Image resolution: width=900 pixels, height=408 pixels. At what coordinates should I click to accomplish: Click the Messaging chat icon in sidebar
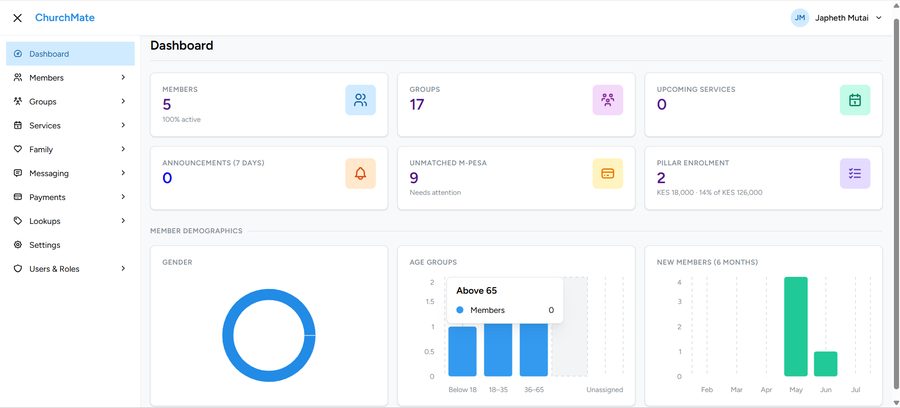18,173
